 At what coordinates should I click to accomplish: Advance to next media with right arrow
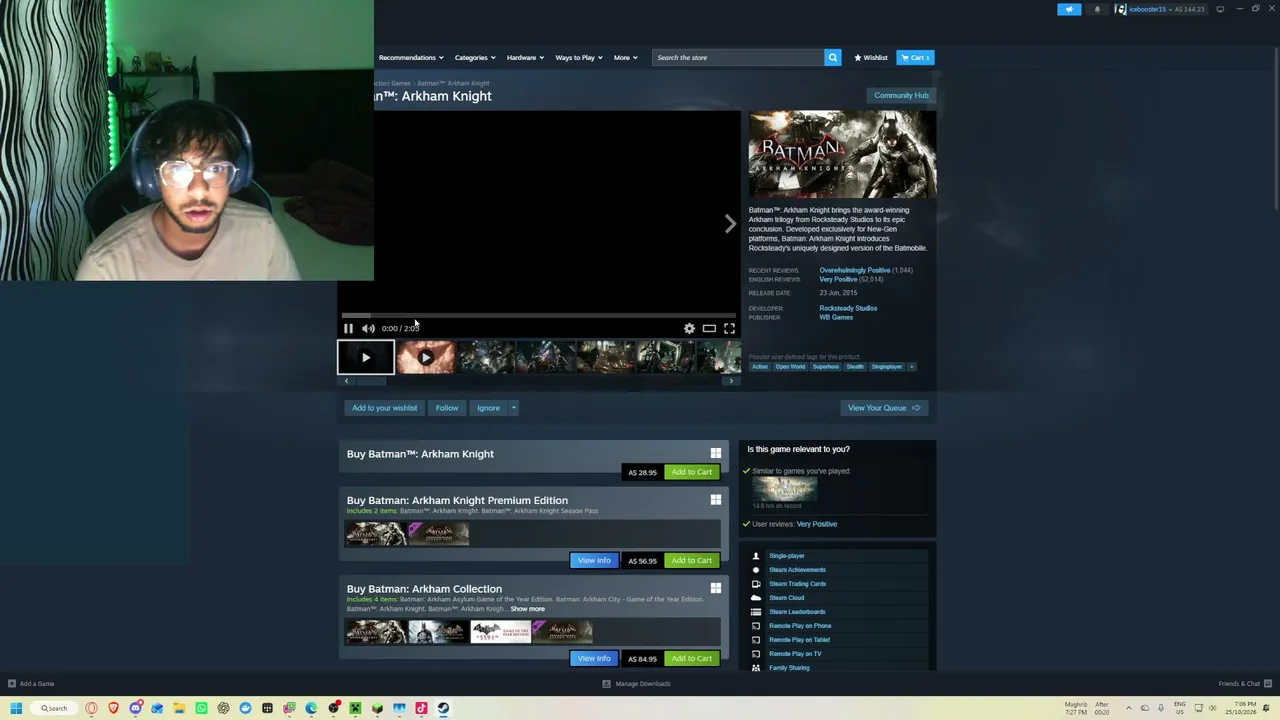click(730, 224)
